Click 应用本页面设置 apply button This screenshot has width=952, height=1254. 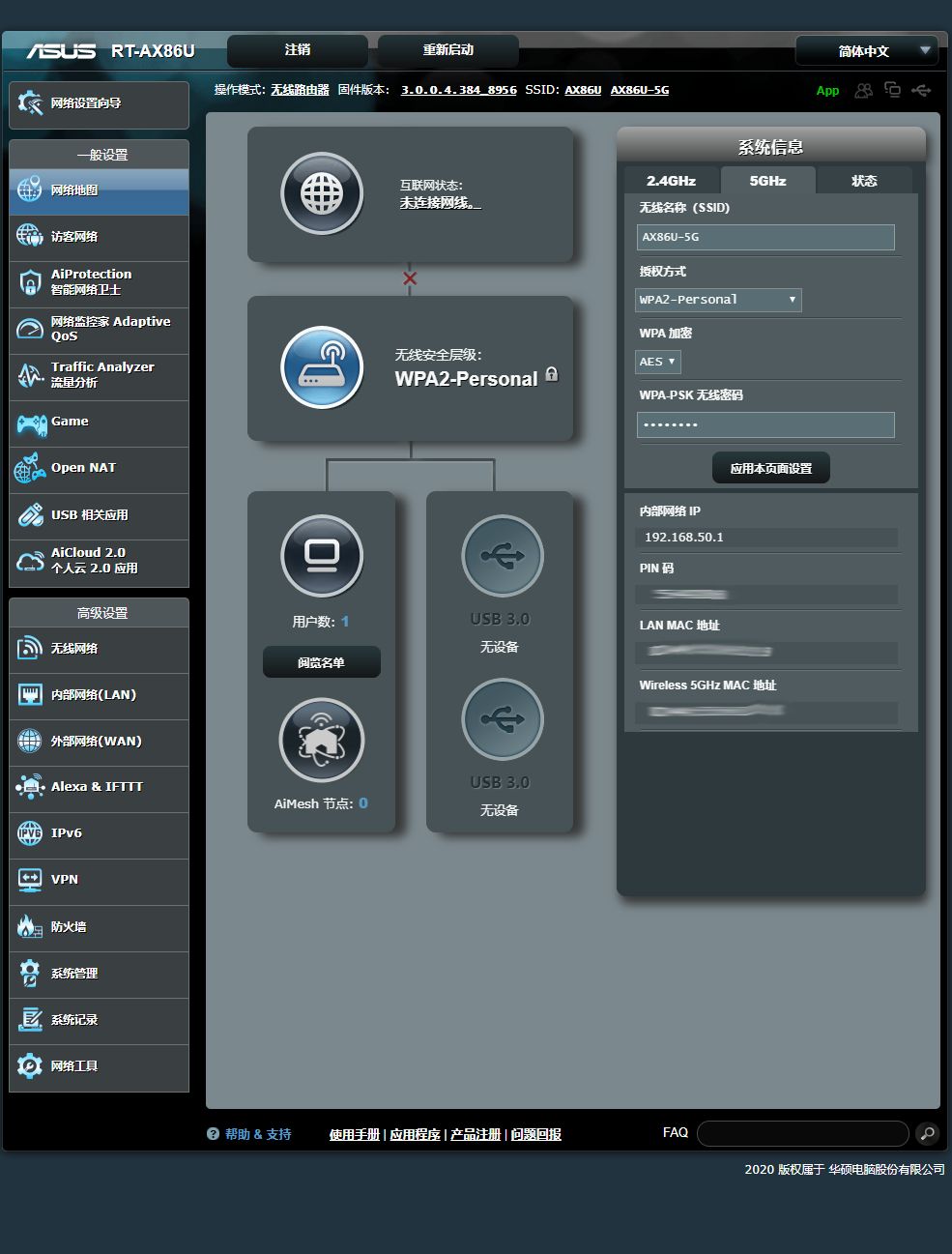[771, 468]
